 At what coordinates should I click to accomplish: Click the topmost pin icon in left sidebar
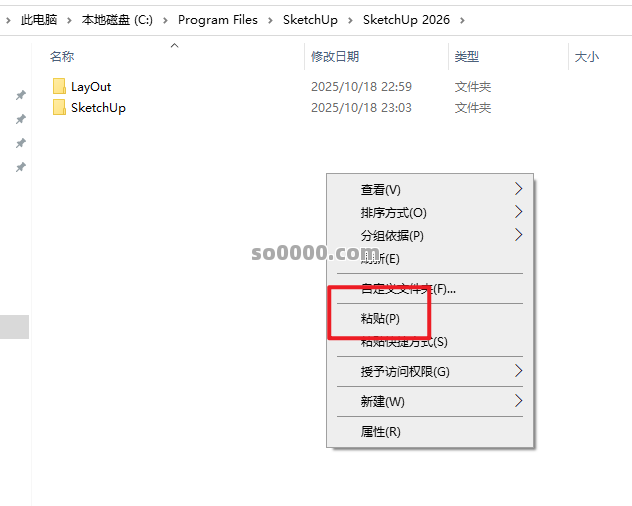(20, 95)
